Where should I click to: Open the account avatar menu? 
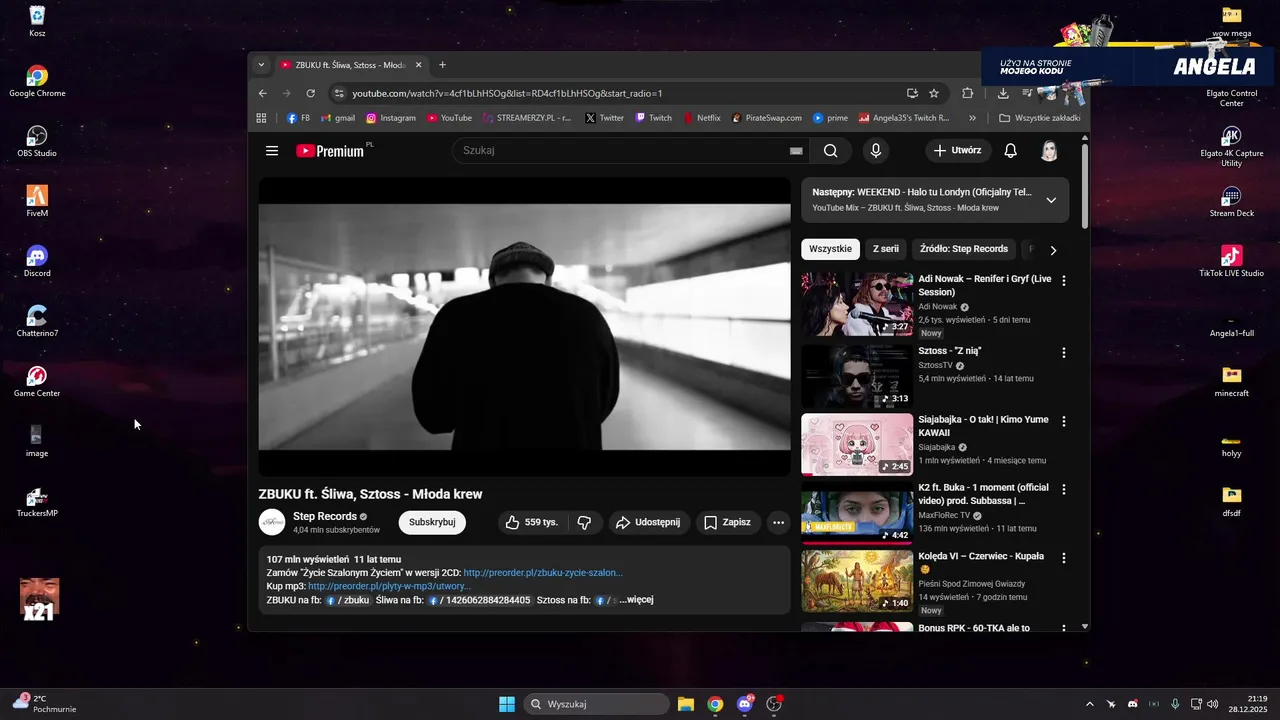point(1049,151)
